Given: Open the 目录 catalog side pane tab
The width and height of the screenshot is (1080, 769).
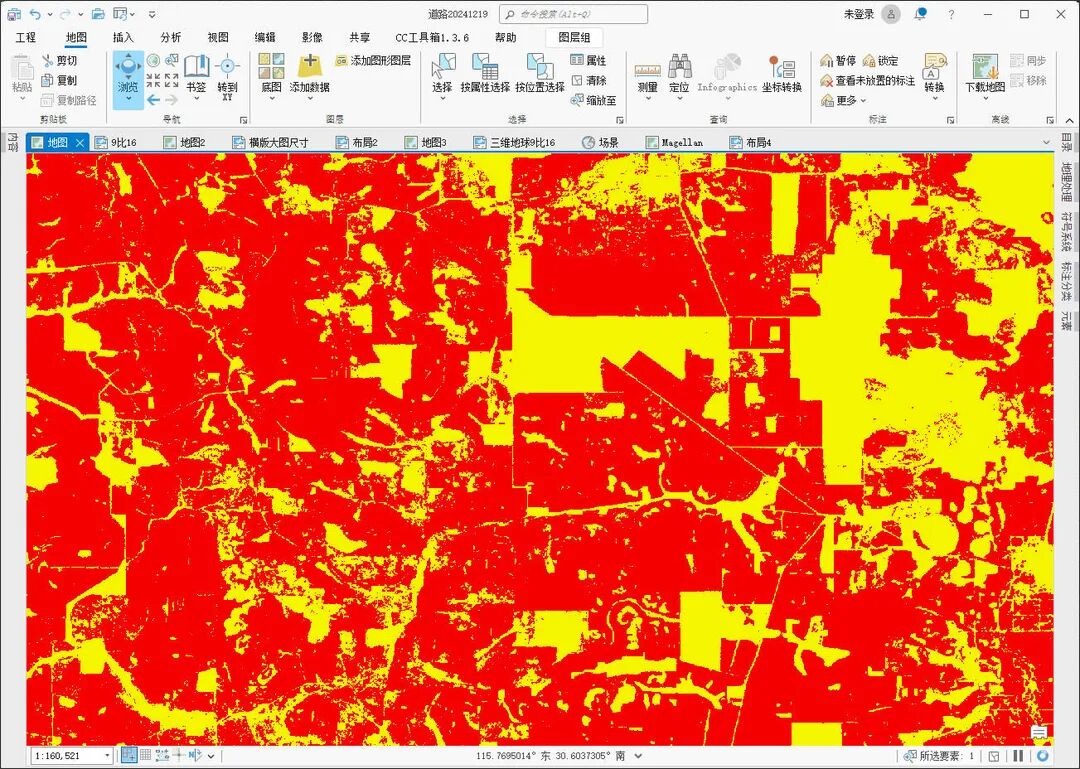Looking at the screenshot, I should (x=1066, y=142).
